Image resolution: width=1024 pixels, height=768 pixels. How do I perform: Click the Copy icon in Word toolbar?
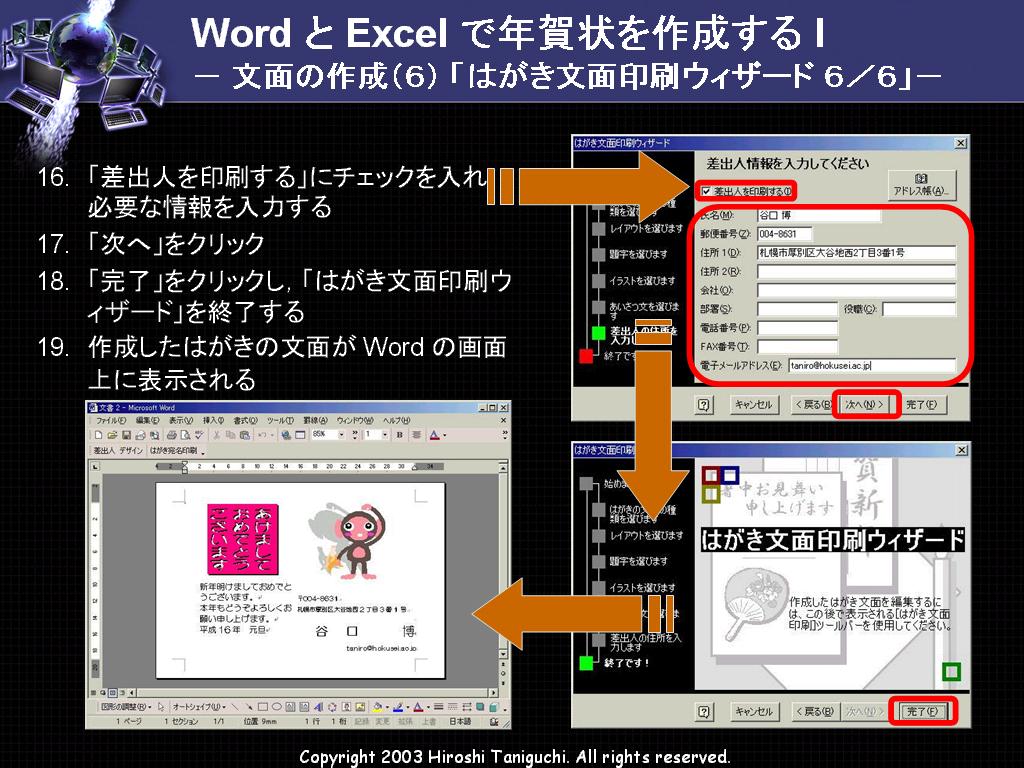point(231,436)
